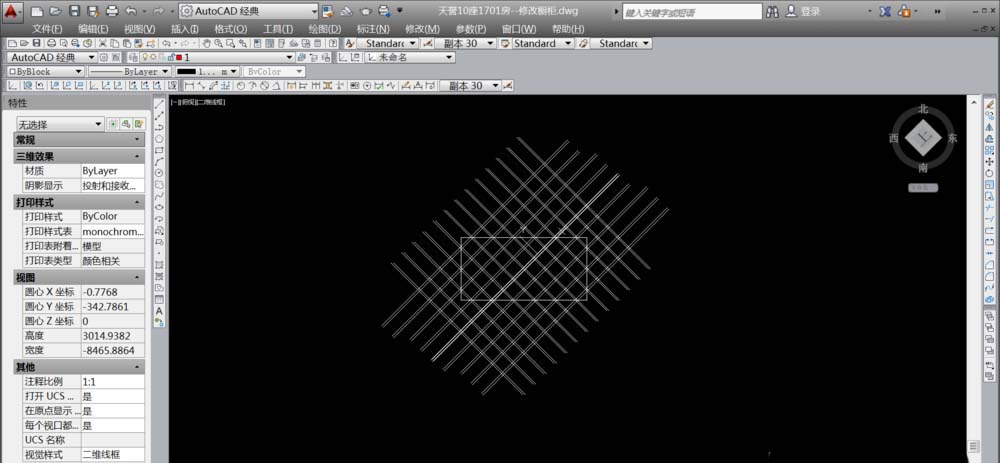Click the 材质 ByLayer value field
Screen dimensions: 1000x463
(112, 171)
